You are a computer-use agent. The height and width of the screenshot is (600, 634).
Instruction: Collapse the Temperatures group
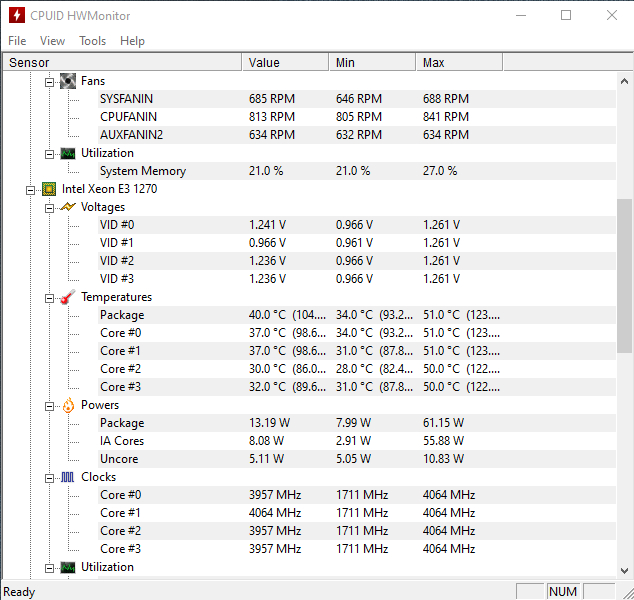[x=49, y=298]
